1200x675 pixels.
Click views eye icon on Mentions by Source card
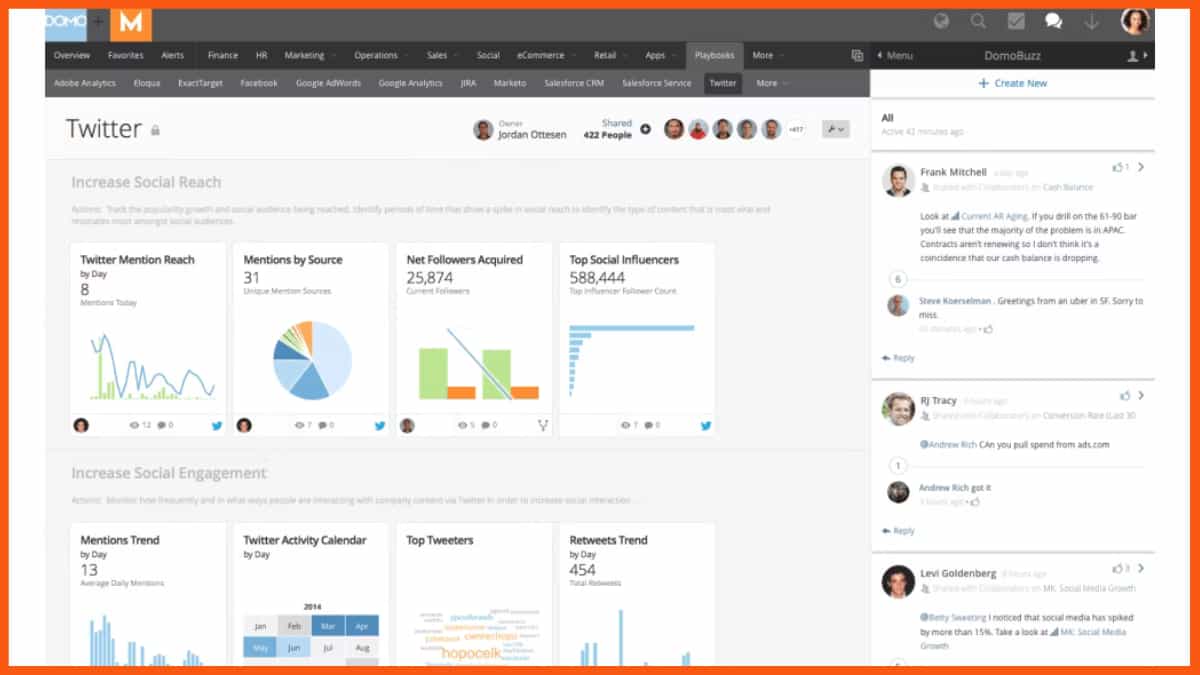[x=298, y=425]
